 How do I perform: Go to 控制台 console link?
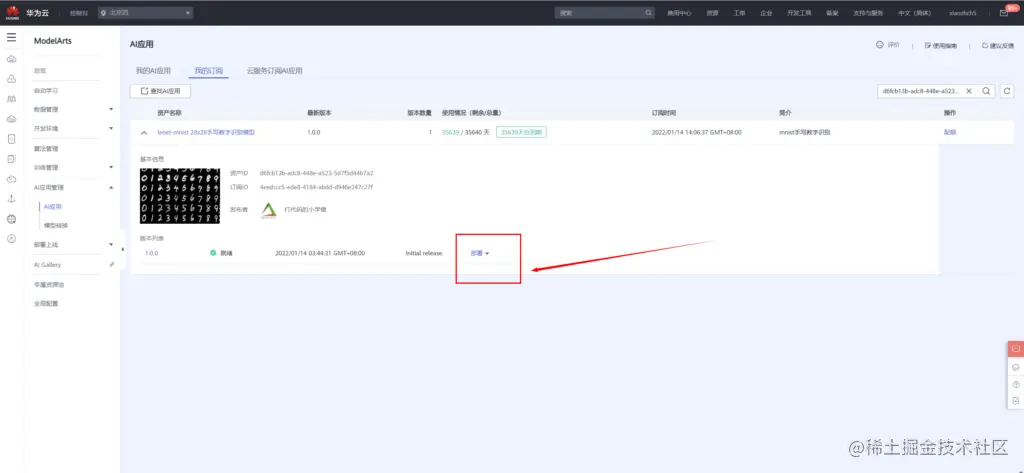pos(78,13)
